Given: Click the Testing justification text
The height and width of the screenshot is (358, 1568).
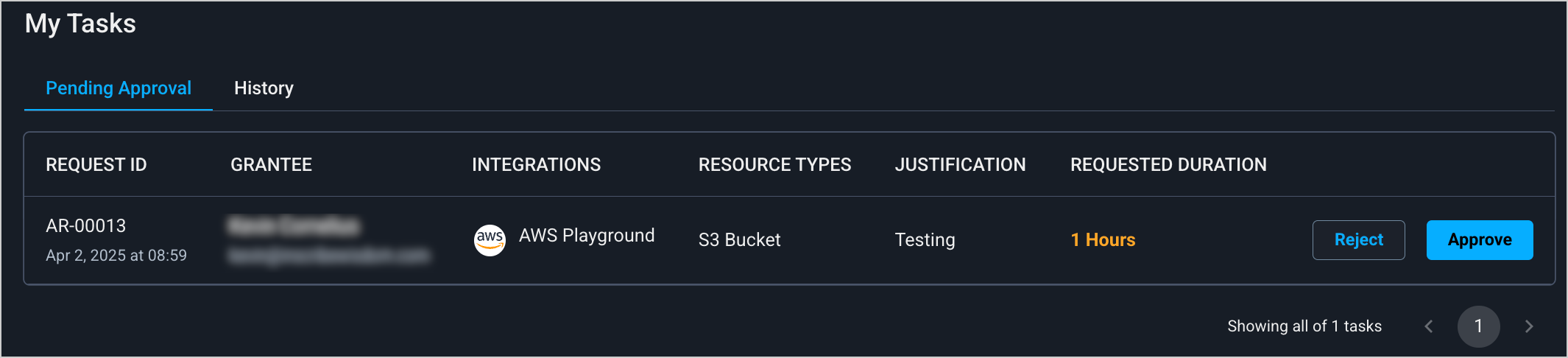Looking at the screenshot, I should click(925, 240).
